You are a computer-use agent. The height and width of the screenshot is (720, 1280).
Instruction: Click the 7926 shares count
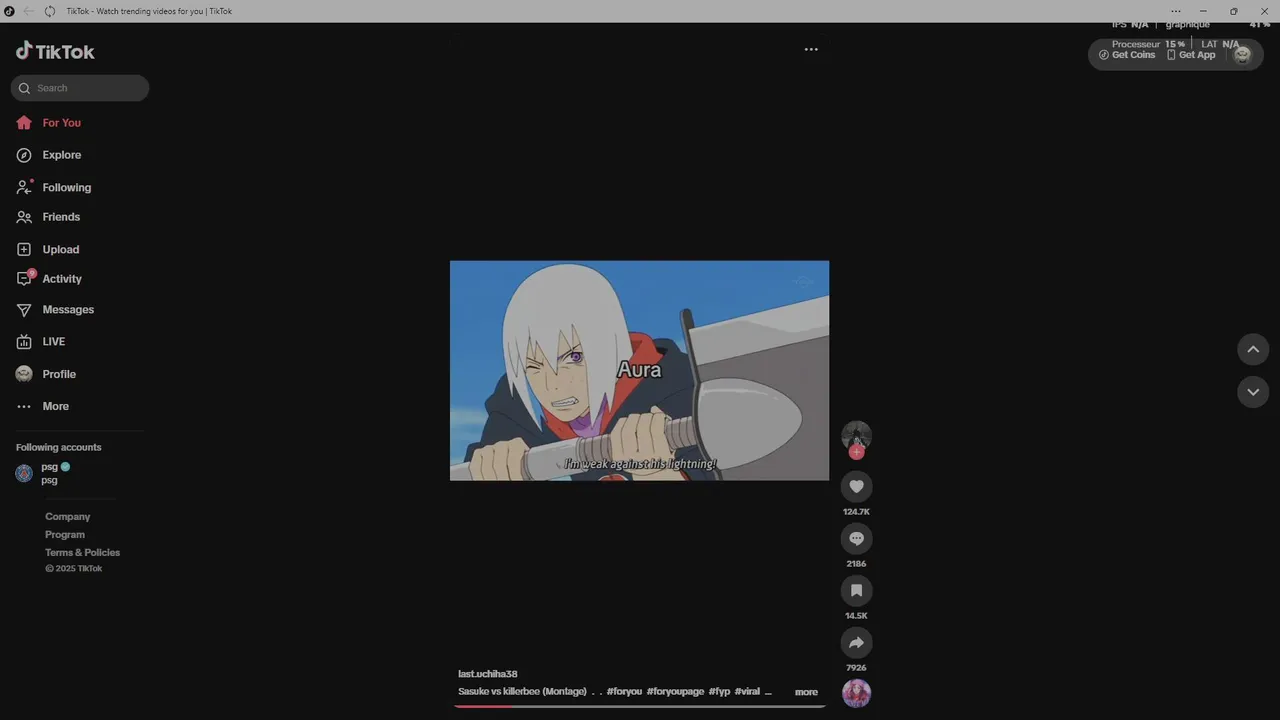pos(856,668)
